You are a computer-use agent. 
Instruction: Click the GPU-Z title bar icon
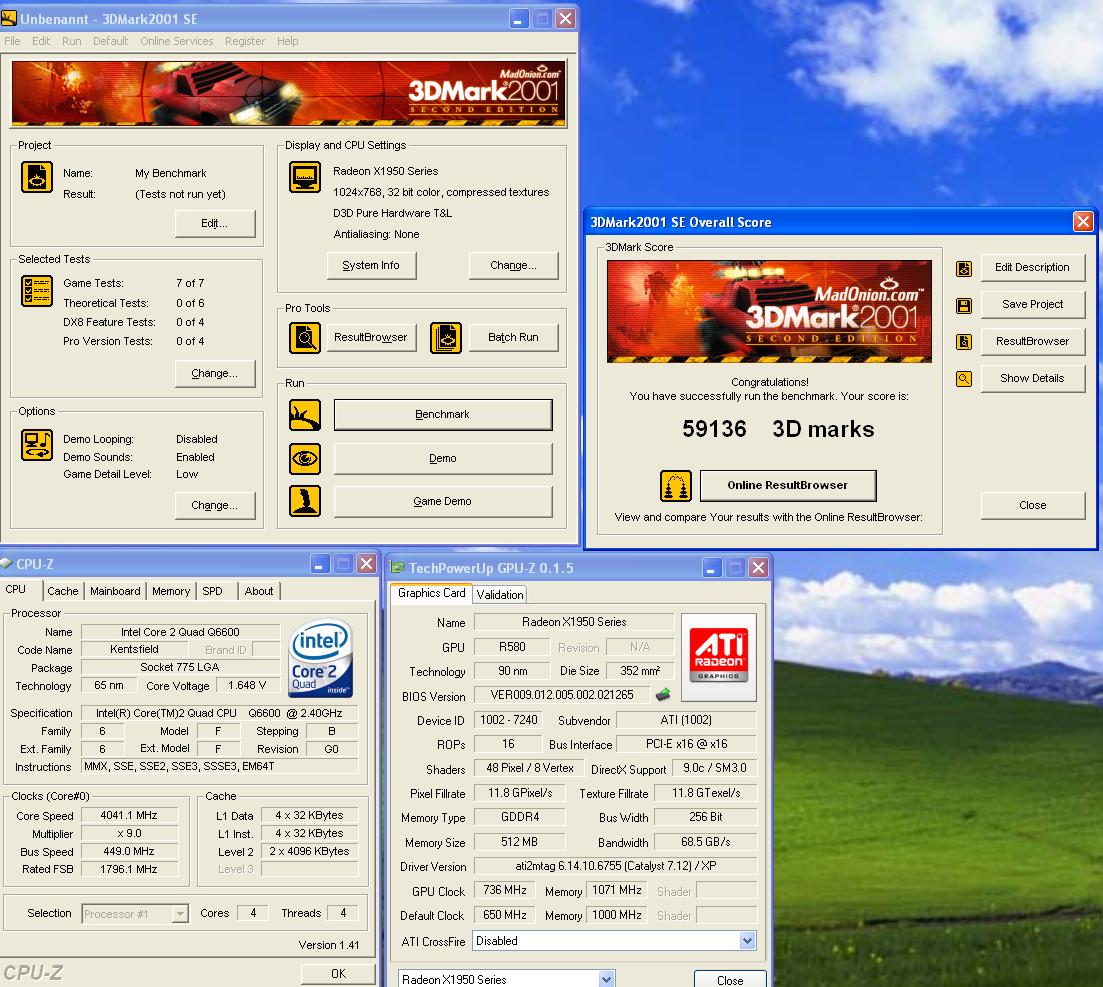[x=397, y=567]
